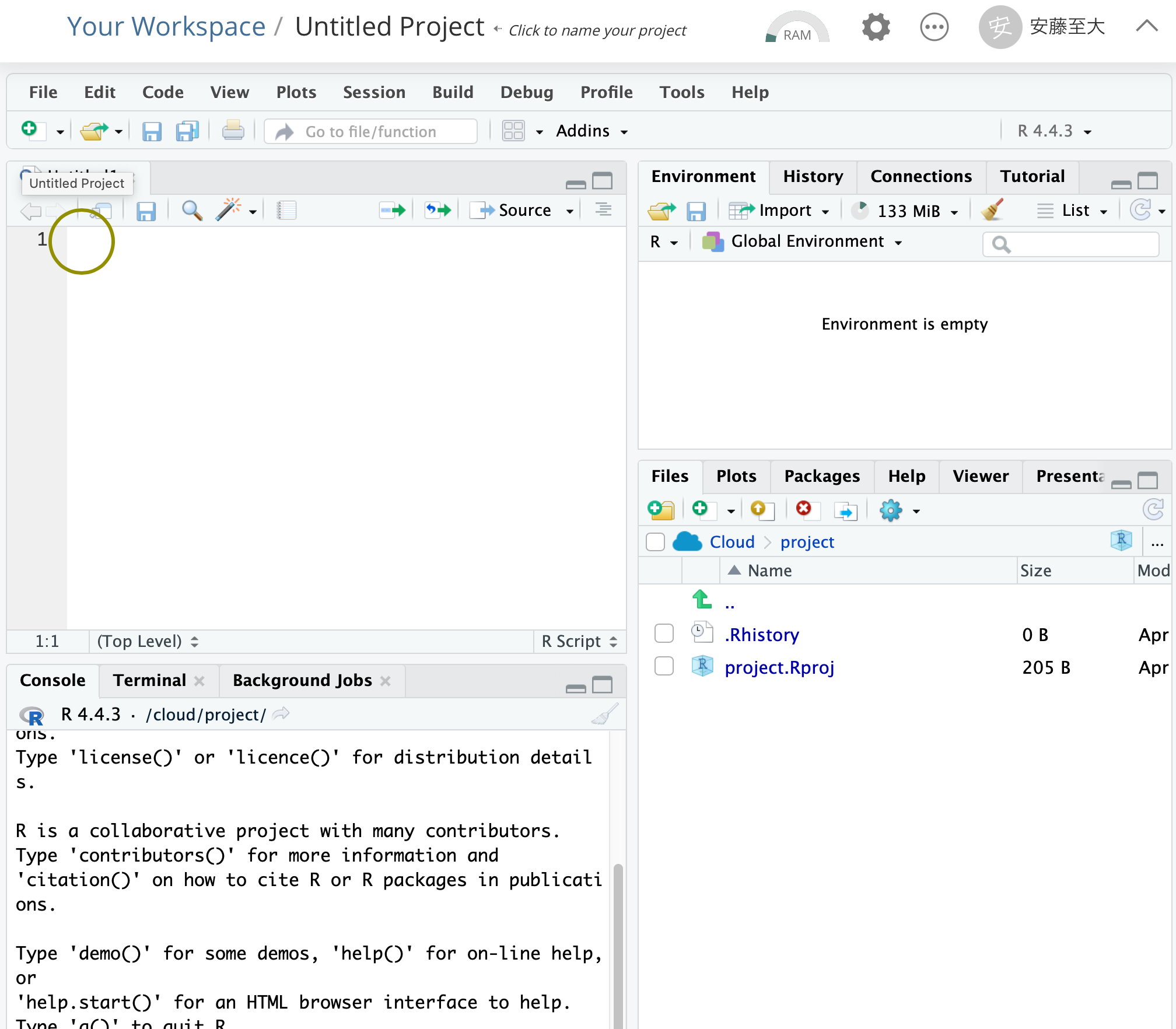Click the Re-run previous code icon

coord(437,210)
